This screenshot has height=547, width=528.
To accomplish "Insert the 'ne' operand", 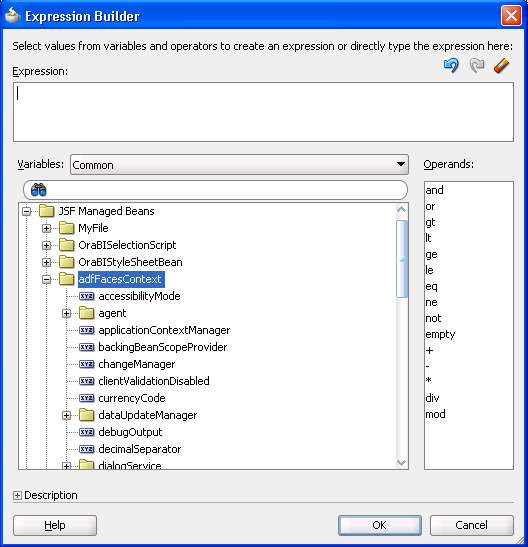I will (431, 302).
